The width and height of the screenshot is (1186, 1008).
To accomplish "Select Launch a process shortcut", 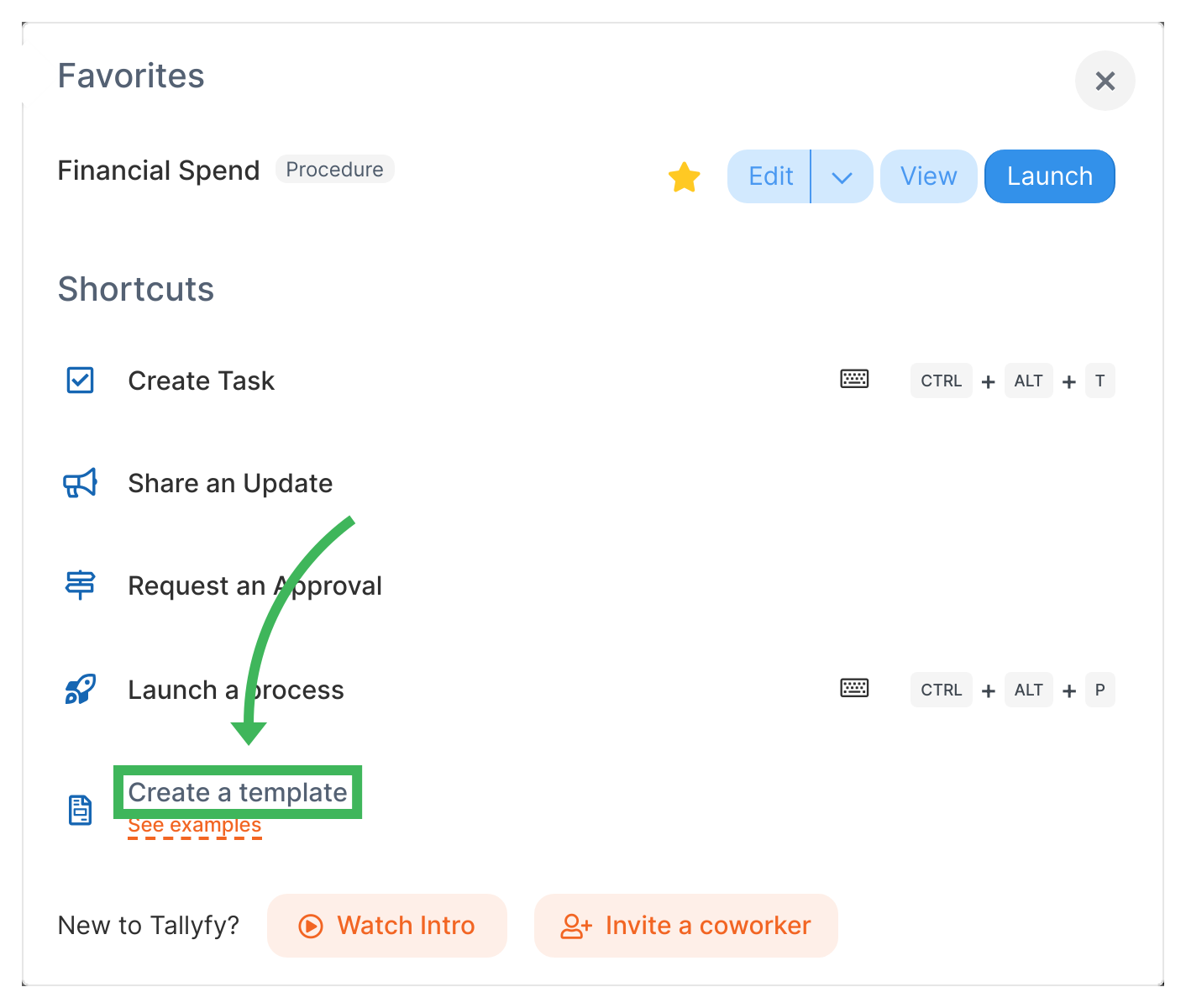I will (236, 690).
